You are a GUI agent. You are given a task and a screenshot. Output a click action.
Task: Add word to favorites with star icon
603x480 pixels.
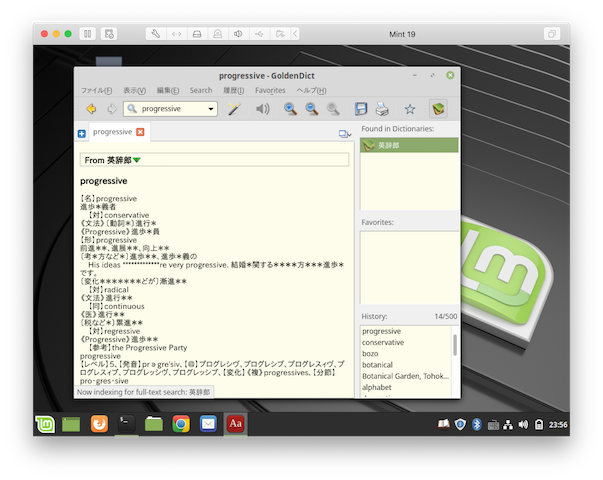click(x=409, y=109)
